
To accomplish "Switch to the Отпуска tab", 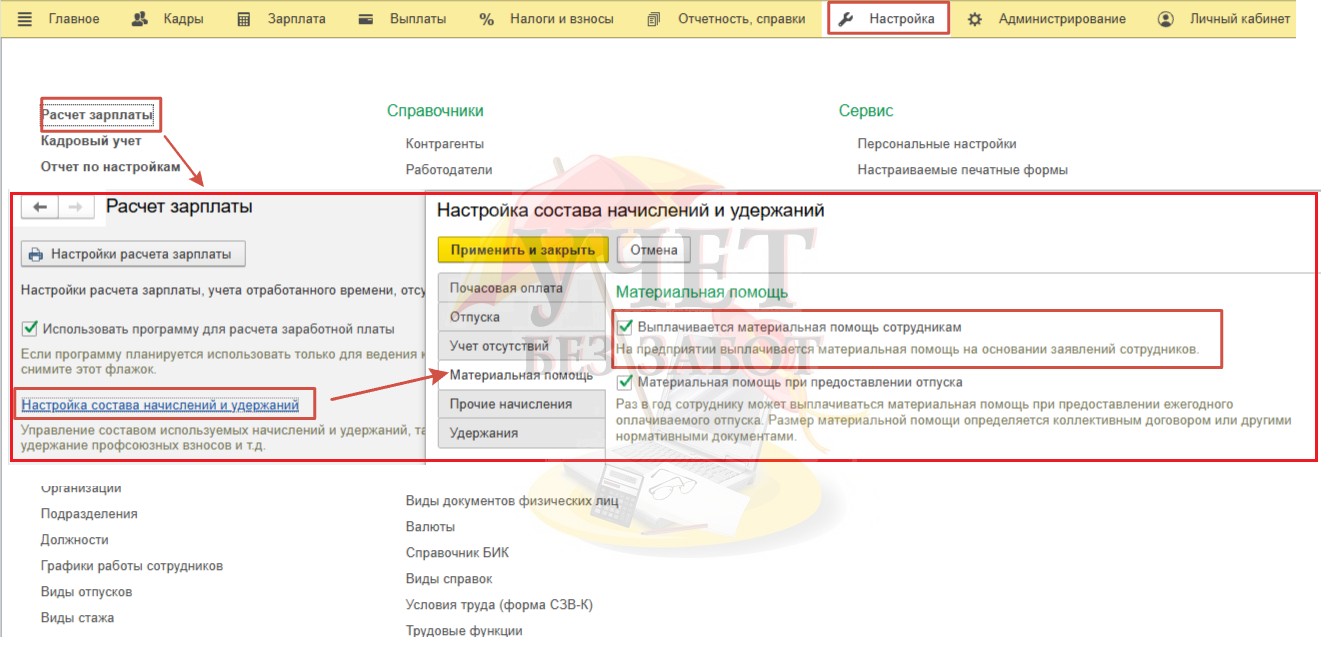I will 521,317.
